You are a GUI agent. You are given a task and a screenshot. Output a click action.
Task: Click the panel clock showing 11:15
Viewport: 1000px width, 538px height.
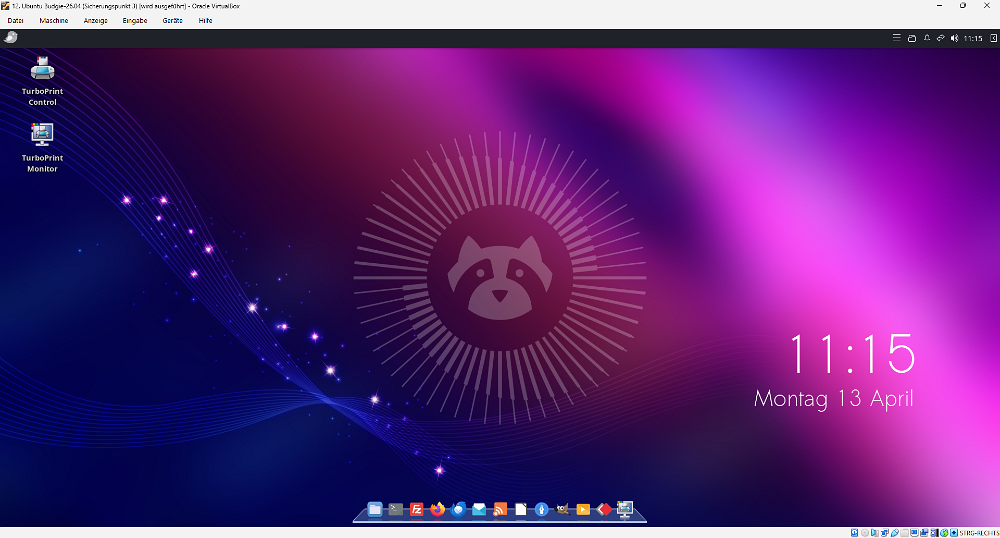coord(974,38)
